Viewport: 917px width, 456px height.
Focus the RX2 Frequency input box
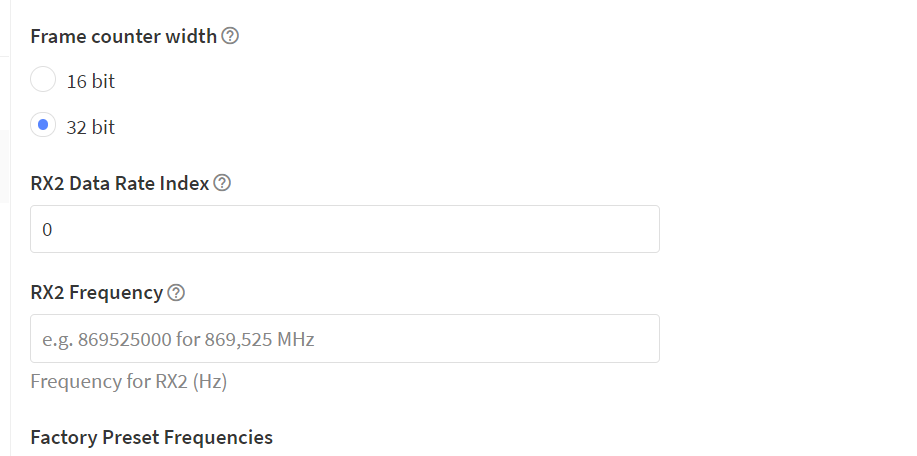(x=345, y=338)
